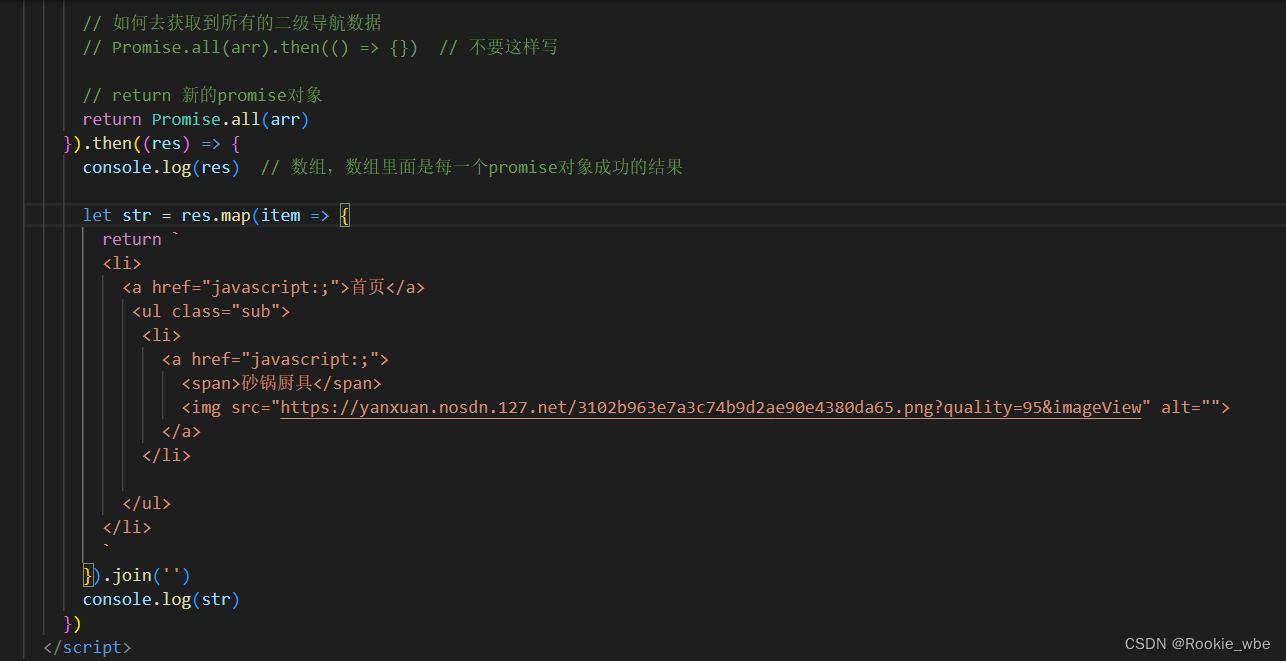Screen dimensions: 1286x661
Task: Click the 'console.log(str)' statement
Action: (x=161, y=599)
